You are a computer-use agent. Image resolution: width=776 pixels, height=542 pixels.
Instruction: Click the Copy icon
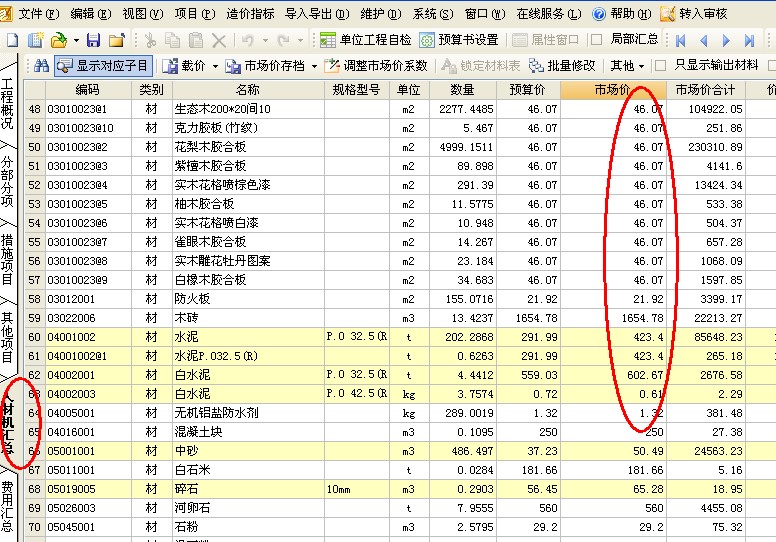click(x=173, y=40)
